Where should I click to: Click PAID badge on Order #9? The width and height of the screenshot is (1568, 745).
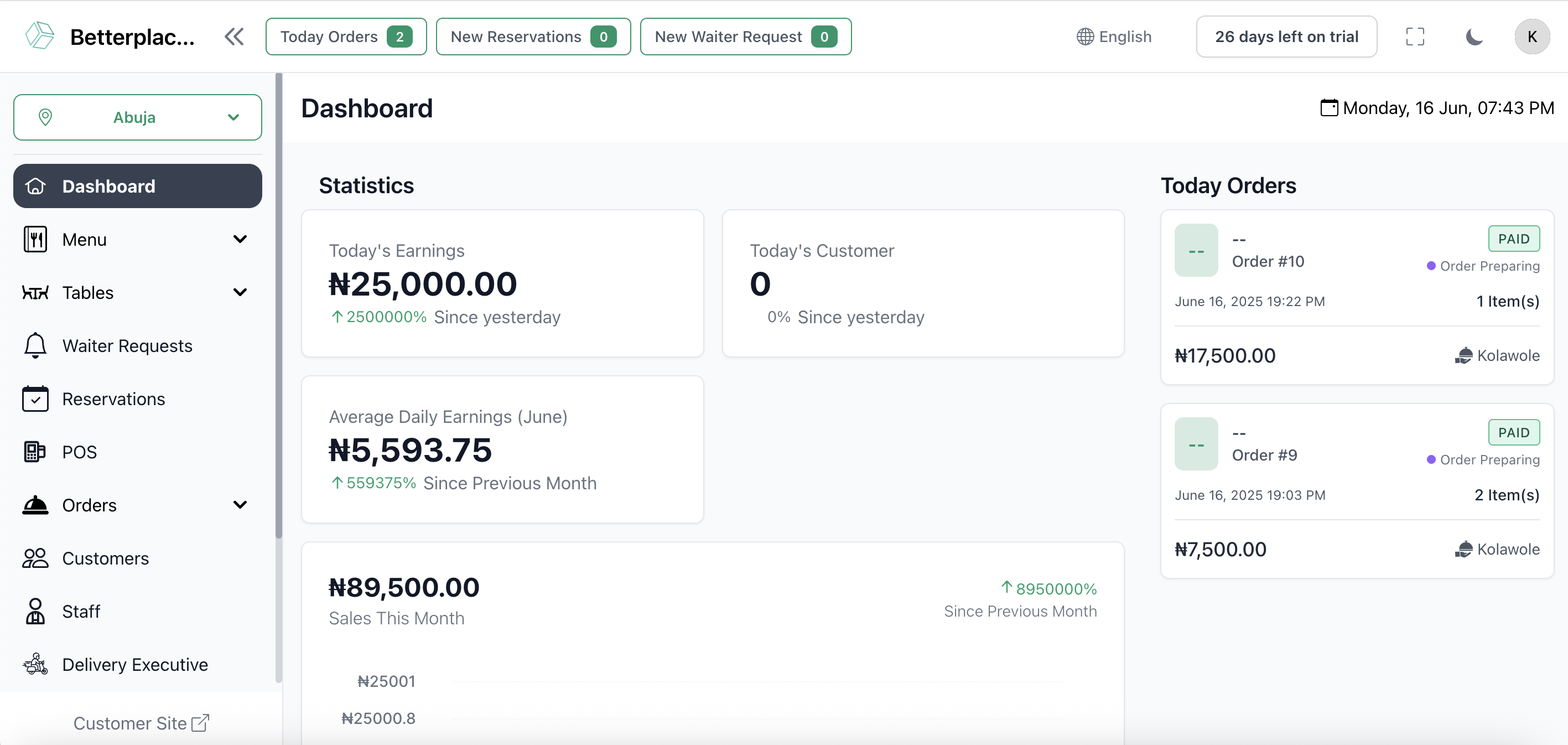1513,432
